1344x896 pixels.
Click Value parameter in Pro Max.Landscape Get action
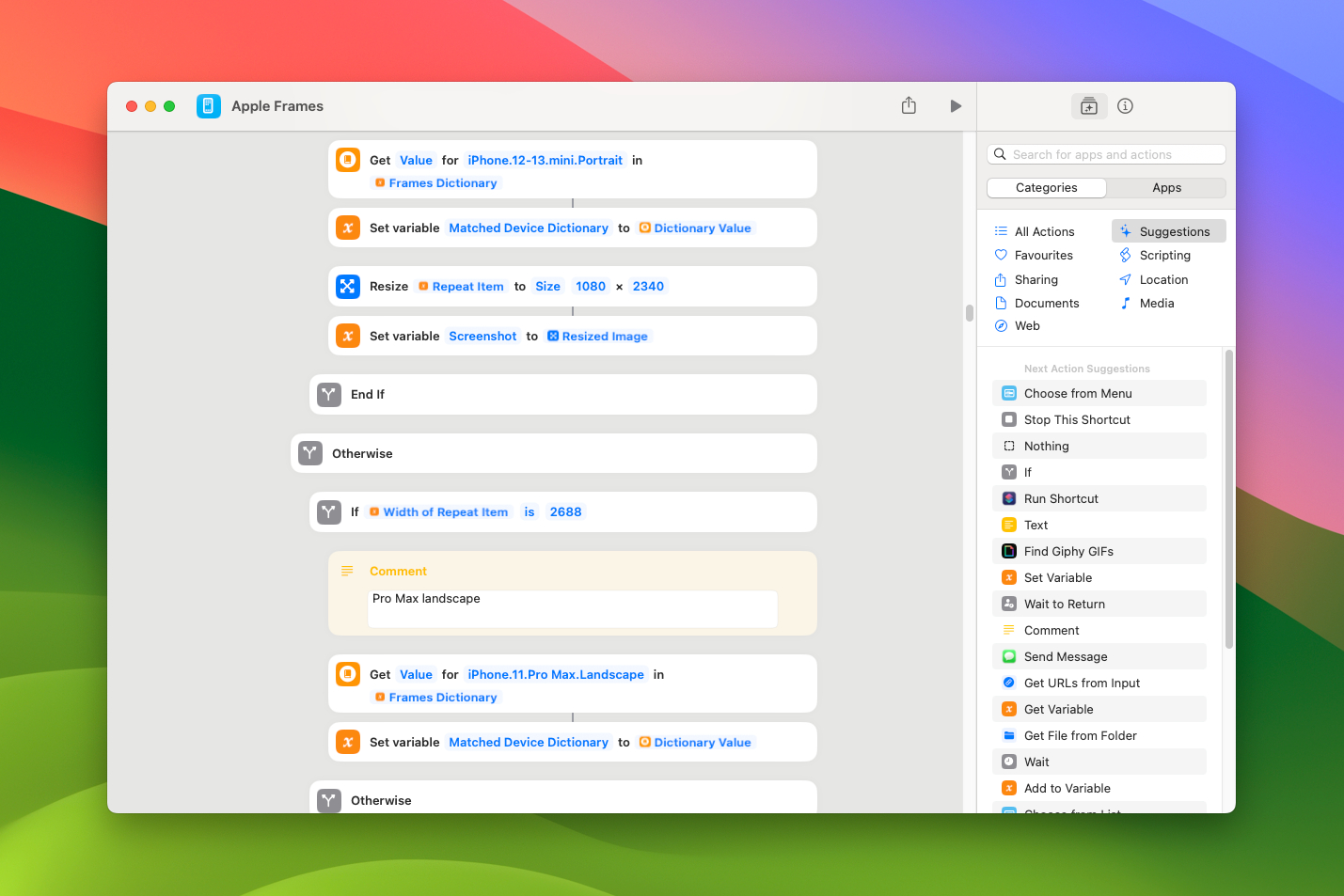pos(416,674)
